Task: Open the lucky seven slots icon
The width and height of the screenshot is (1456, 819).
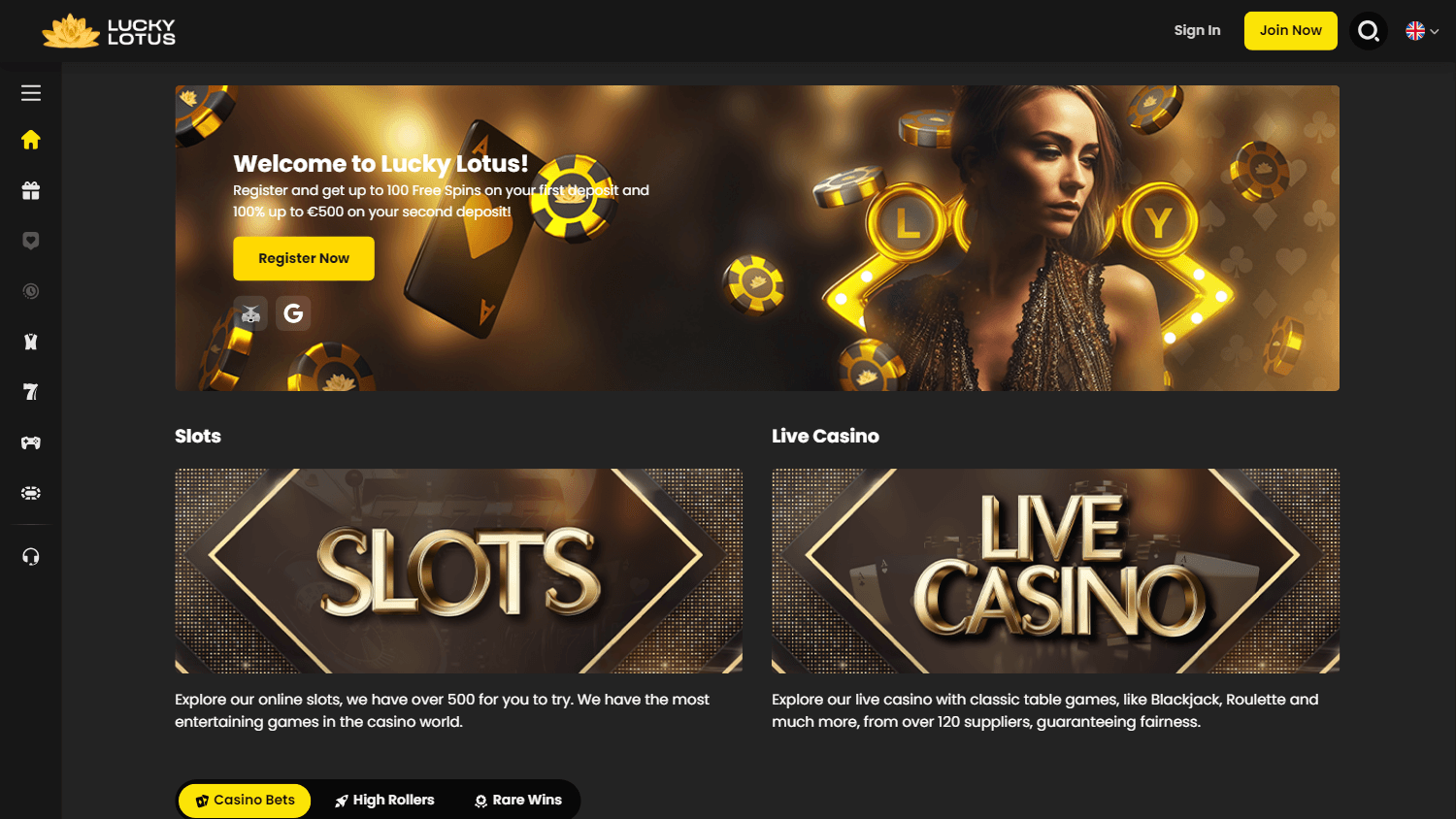Action: (31, 392)
